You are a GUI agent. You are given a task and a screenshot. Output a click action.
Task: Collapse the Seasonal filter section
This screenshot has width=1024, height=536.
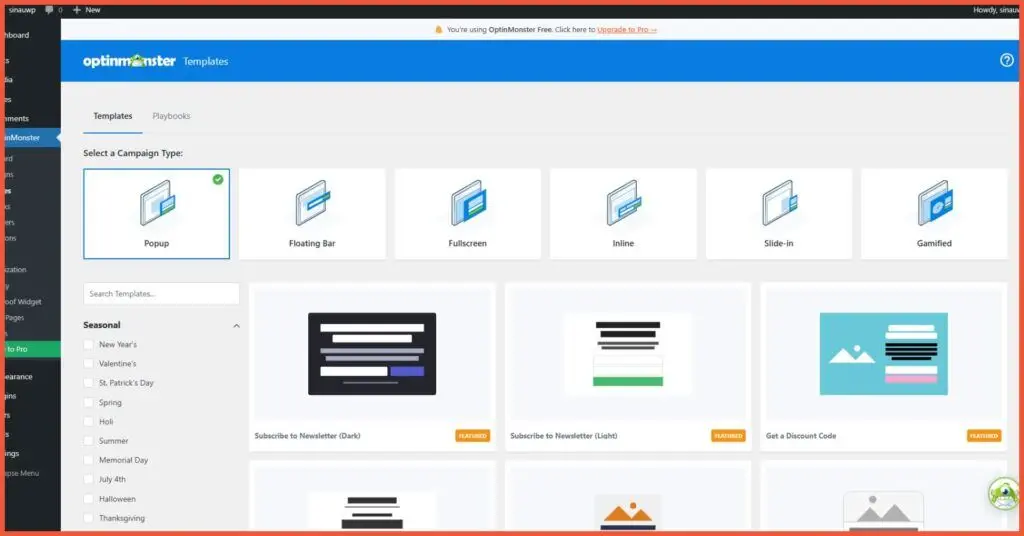pos(236,326)
